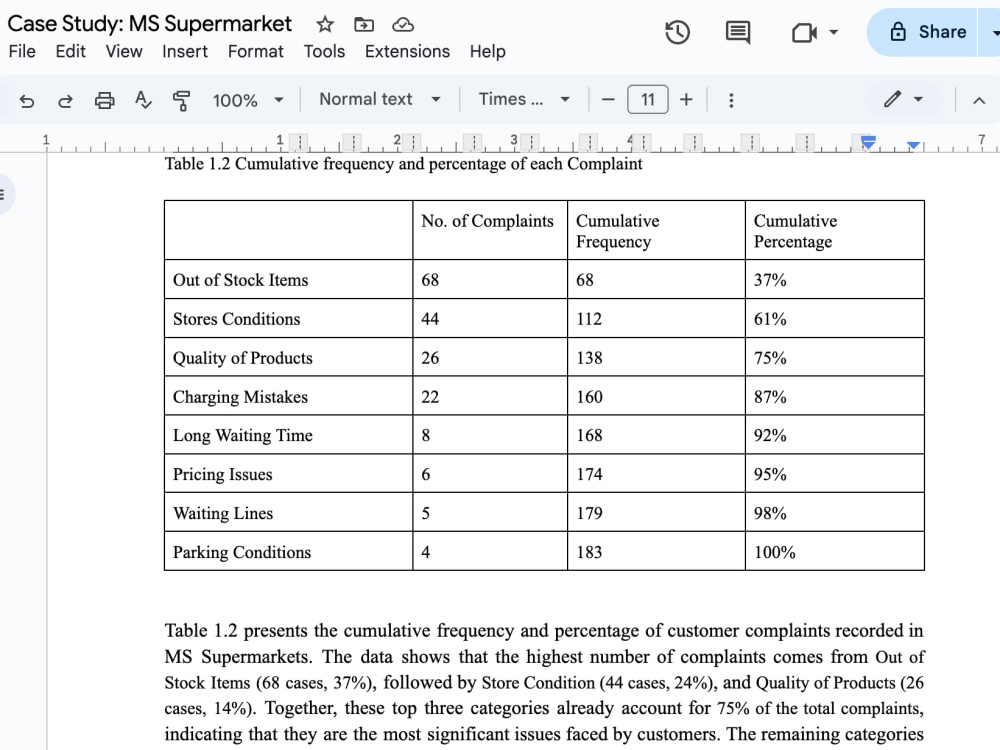The width and height of the screenshot is (1000, 750).
Task: Start a video meeting camera icon
Action: tap(804, 32)
